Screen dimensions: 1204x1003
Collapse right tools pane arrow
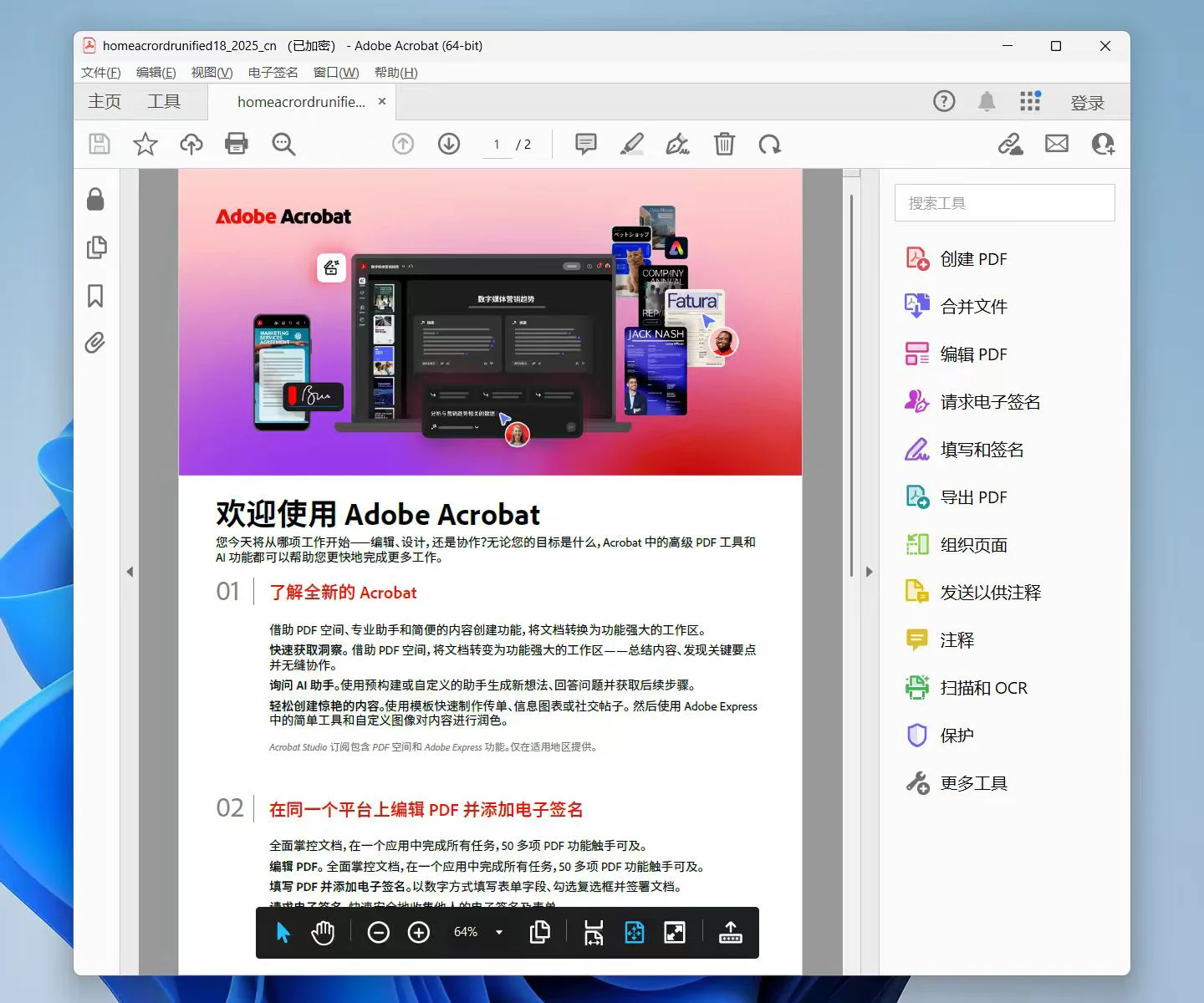(x=870, y=572)
